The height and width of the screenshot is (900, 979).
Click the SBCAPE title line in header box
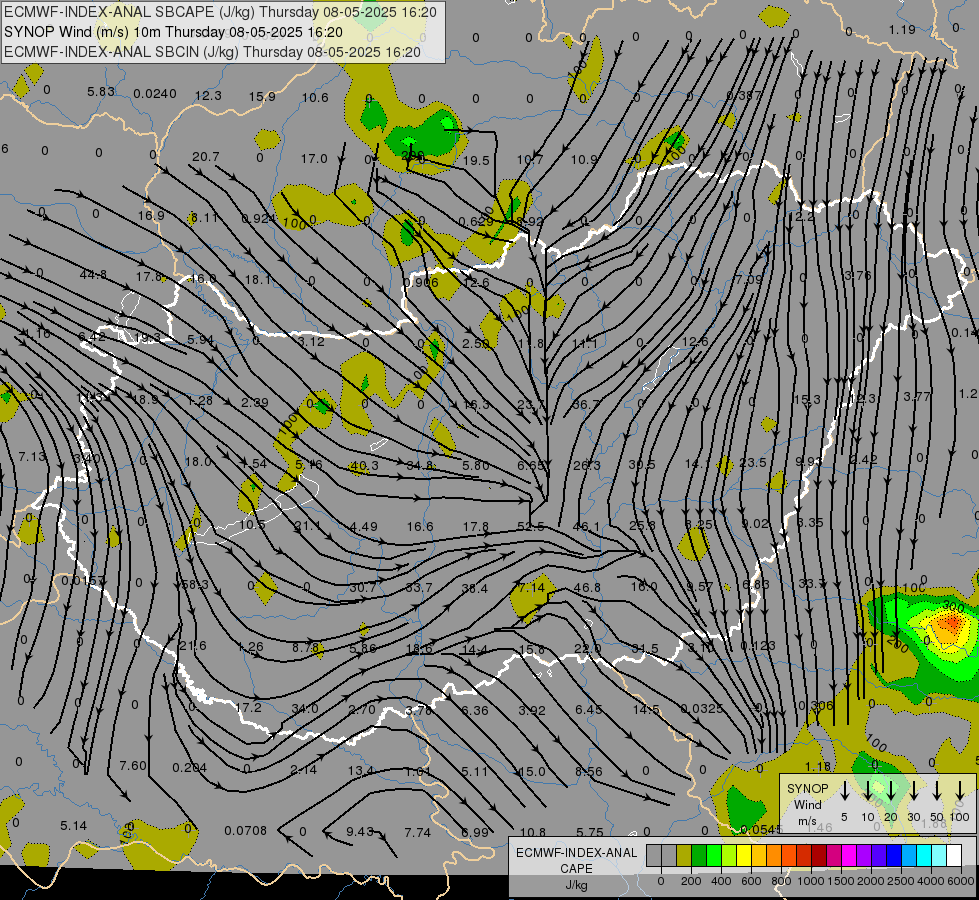click(x=222, y=12)
